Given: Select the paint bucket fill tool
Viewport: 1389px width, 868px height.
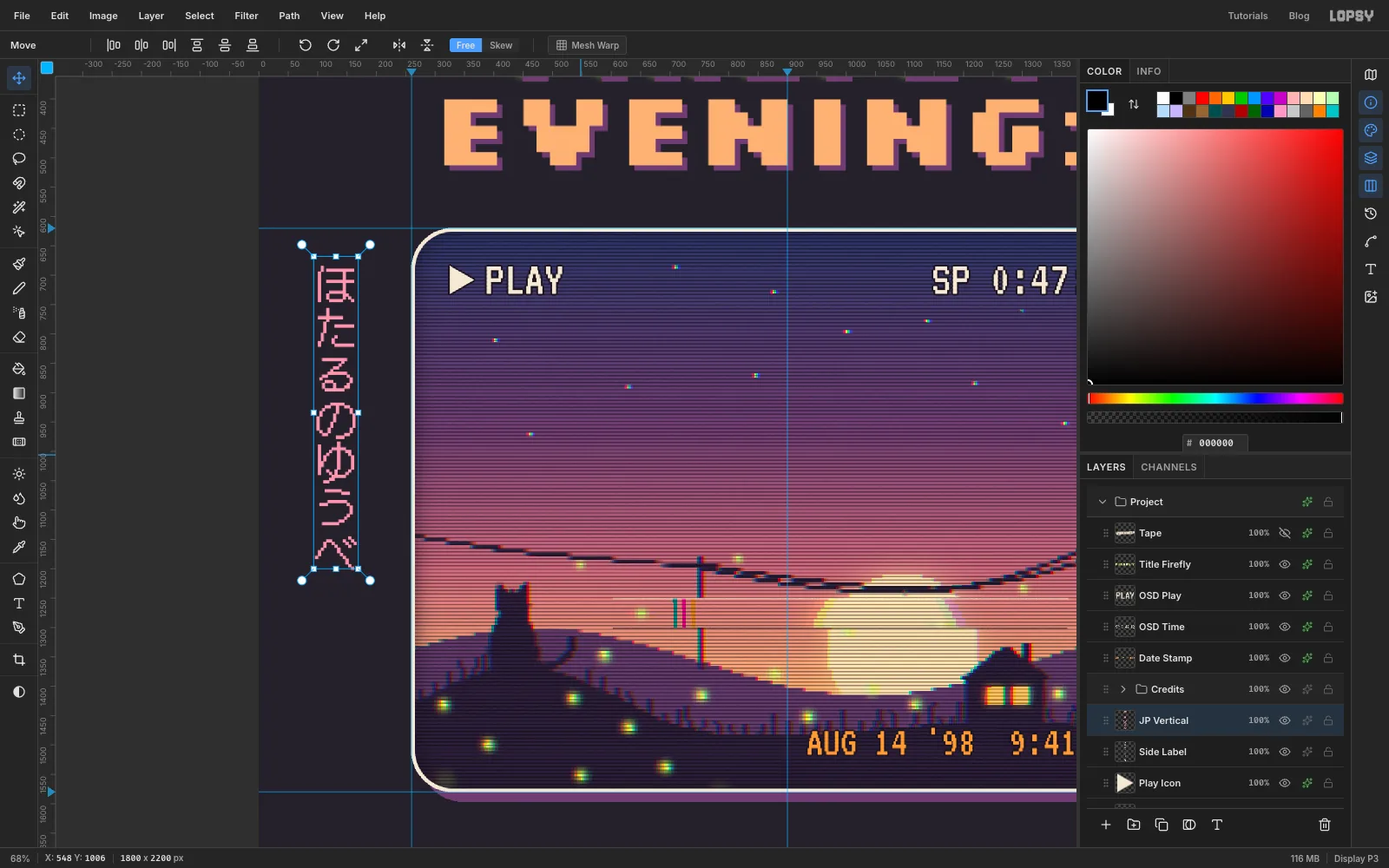Looking at the screenshot, I should coord(19,369).
